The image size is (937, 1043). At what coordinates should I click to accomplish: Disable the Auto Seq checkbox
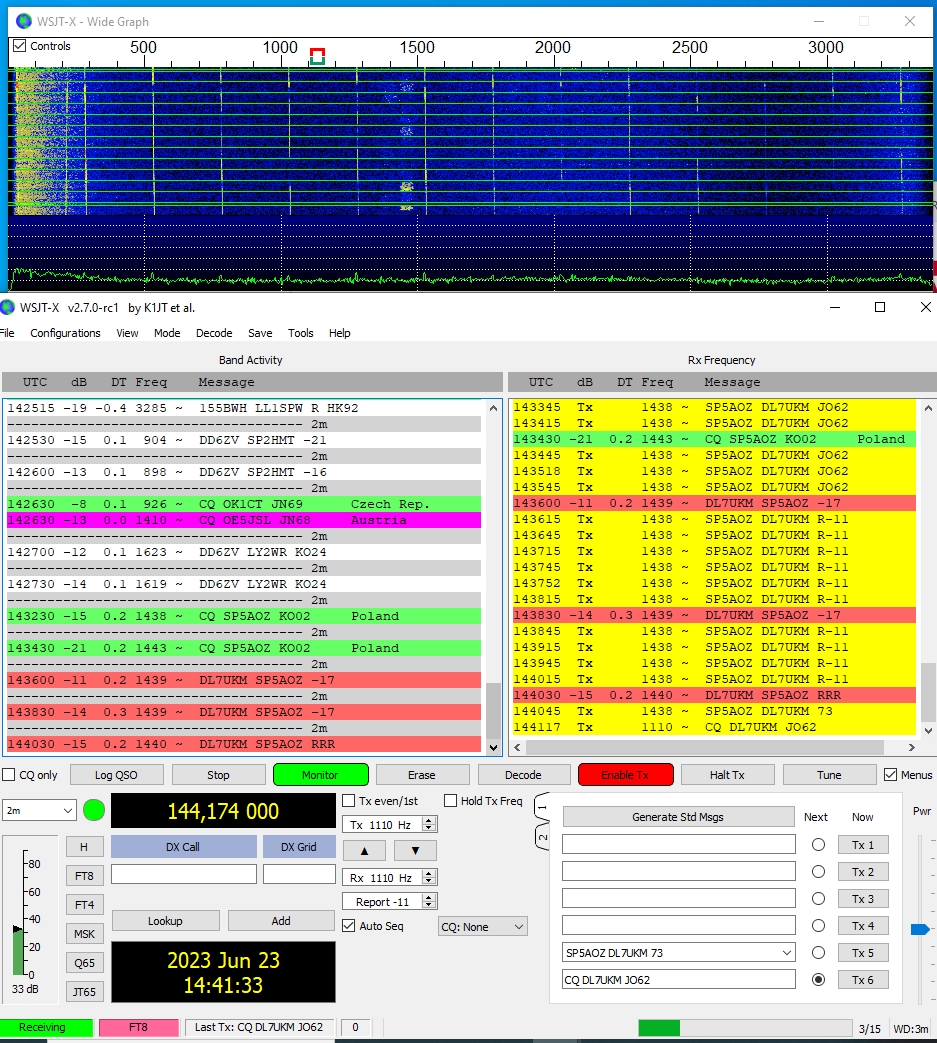pyautogui.click(x=348, y=926)
